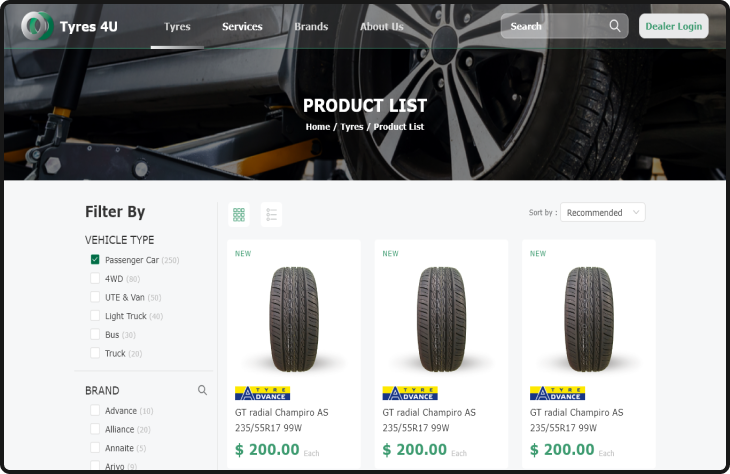The height and width of the screenshot is (474, 730).
Task: Uncheck the Passenger Car filter
Action: (x=95, y=259)
